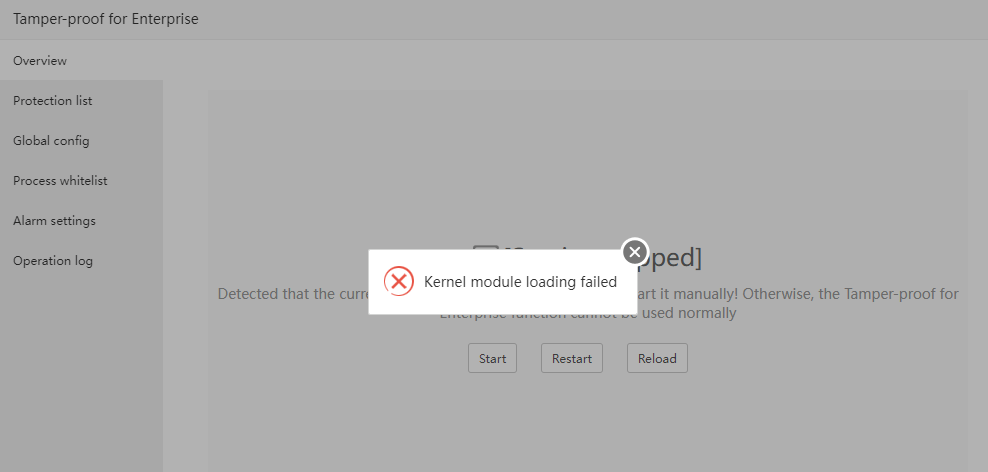Click the 'Detected that the current' warning text

tap(291, 294)
